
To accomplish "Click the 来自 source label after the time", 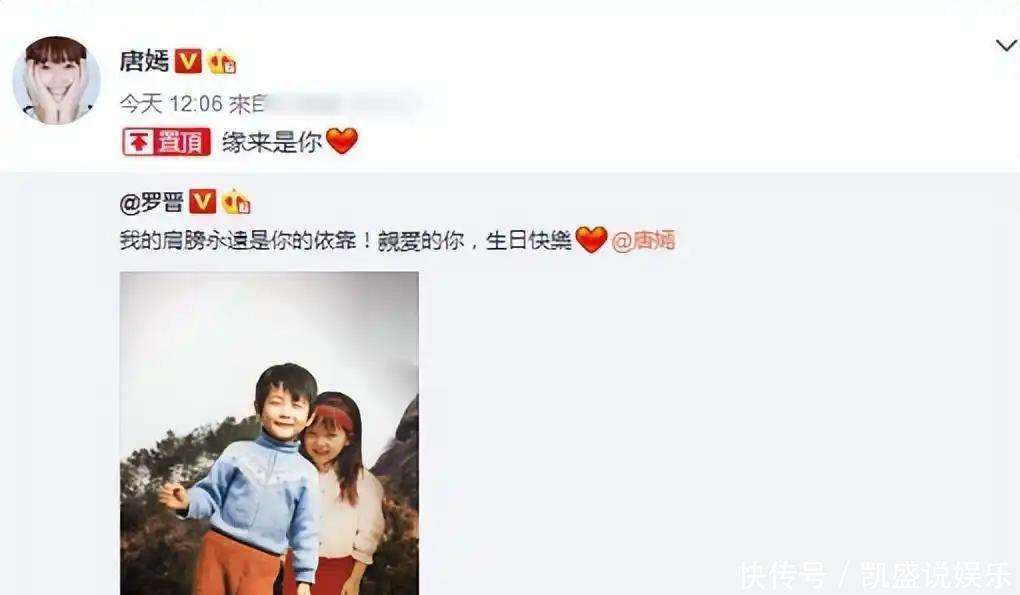I will click(248, 103).
